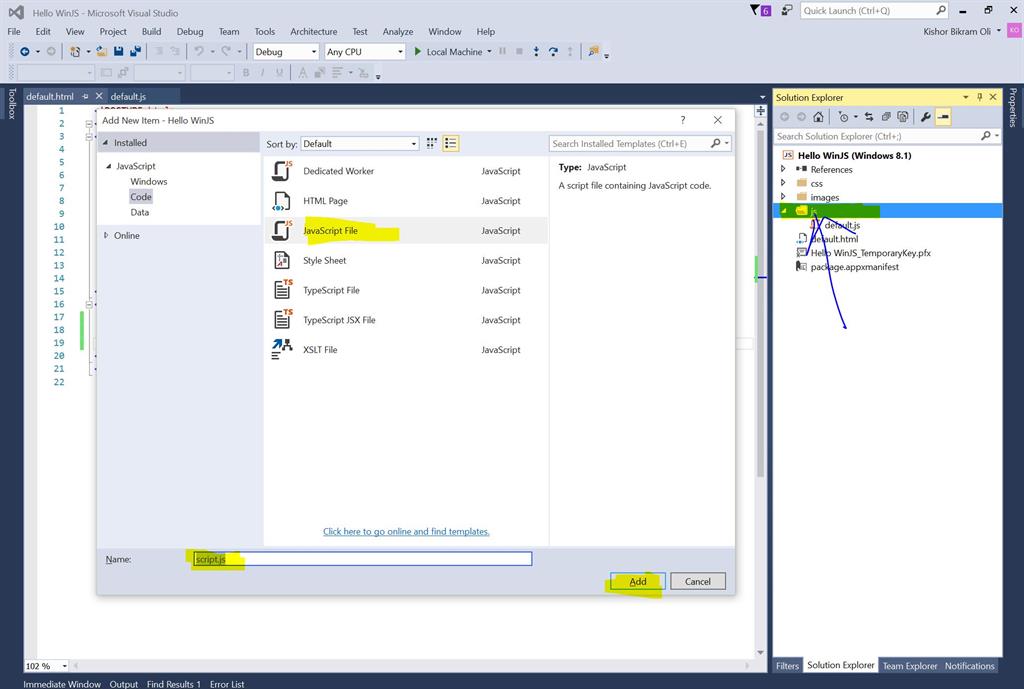The width and height of the screenshot is (1024, 689).
Task: Click the Solution Explorer Home icon
Action: (818, 117)
